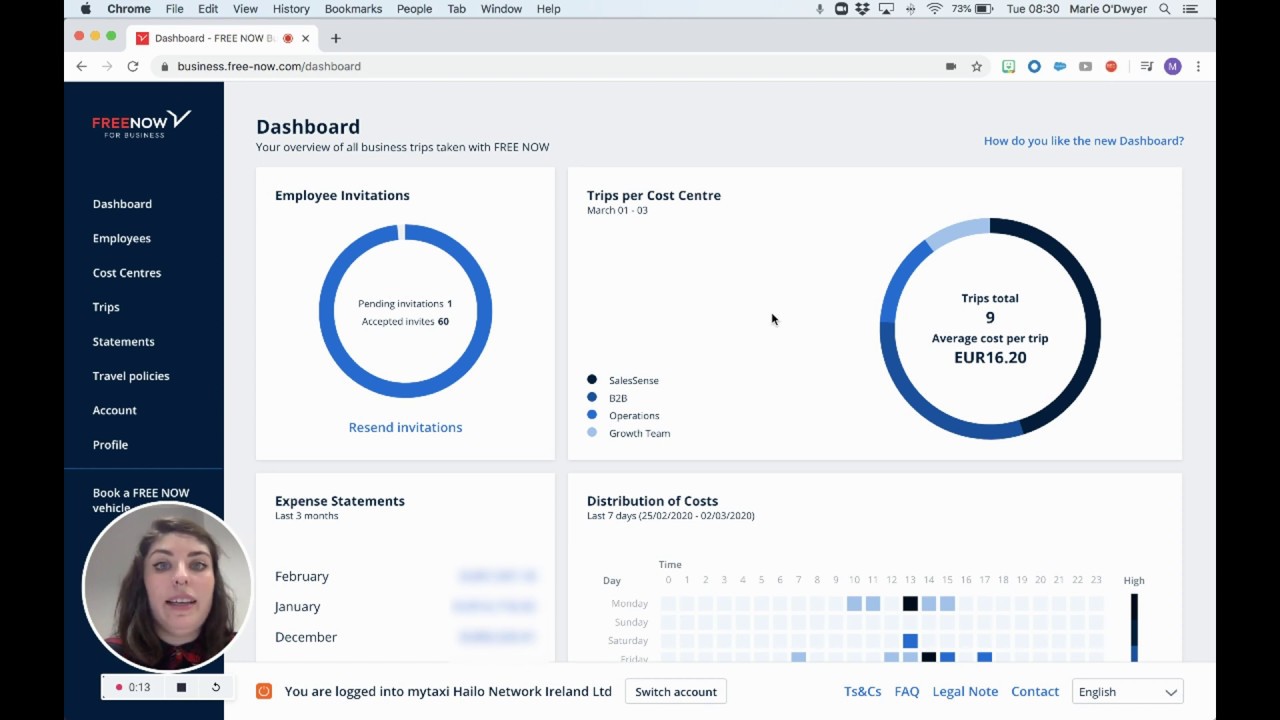Open the Chrome three-dot menu
This screenshot has height=720, width=1280.
point(1198,66)
